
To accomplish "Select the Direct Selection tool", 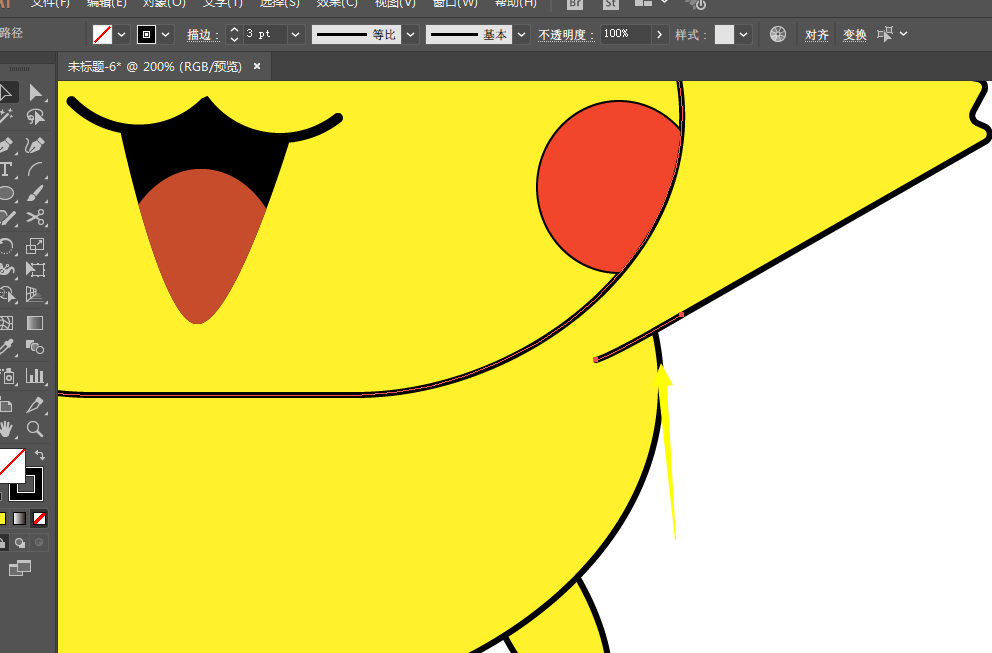I will (35, 93).
